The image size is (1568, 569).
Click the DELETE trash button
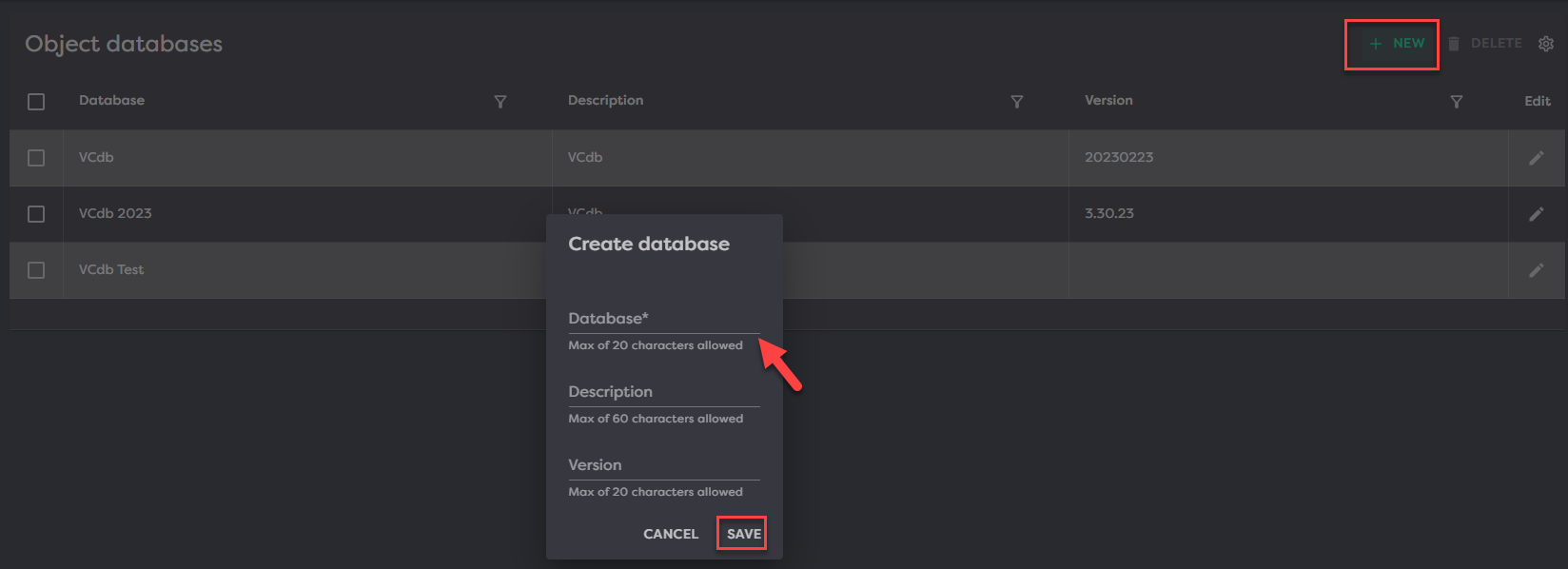coord(1485,44)
